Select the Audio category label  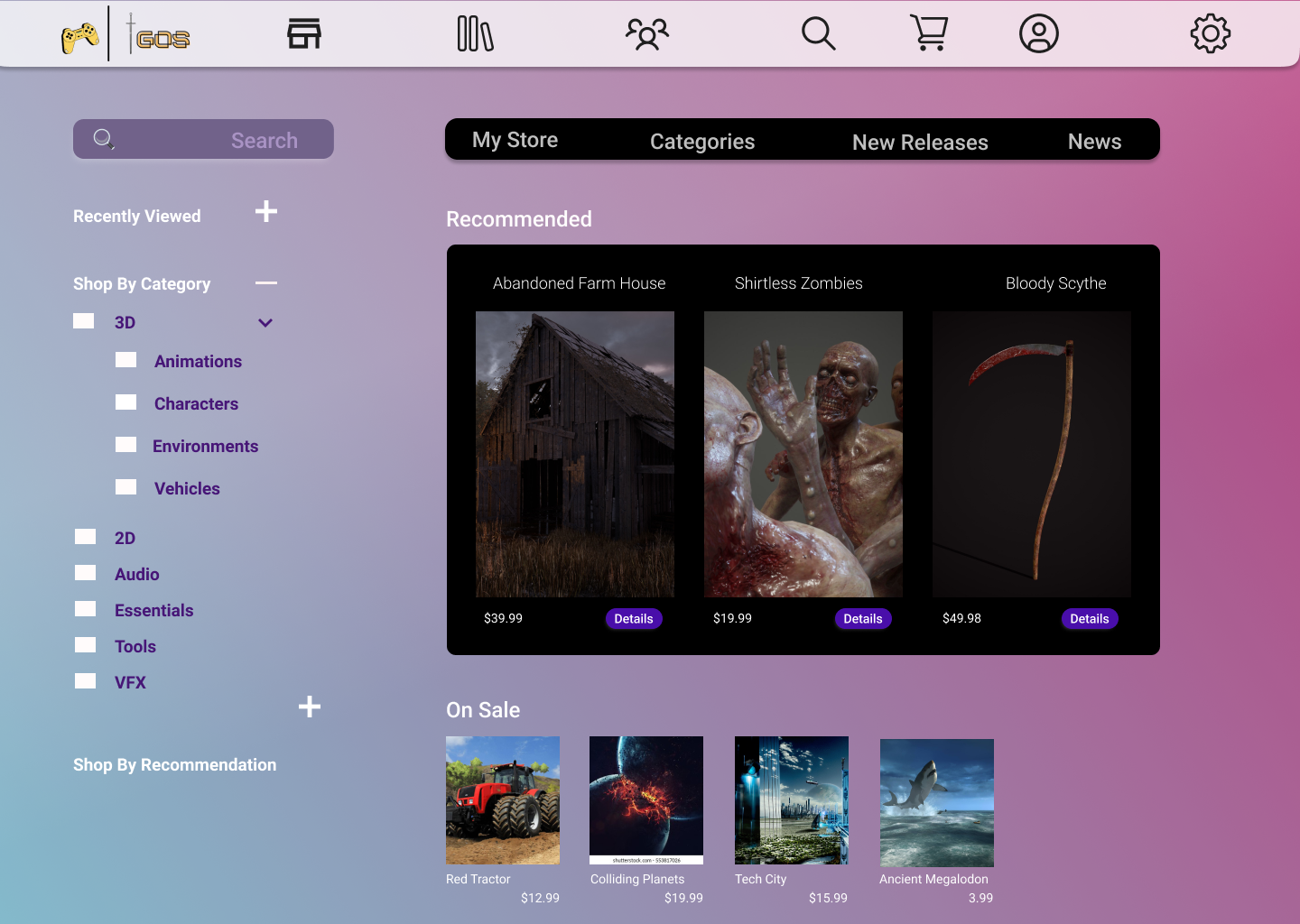(x=136, y=574)
